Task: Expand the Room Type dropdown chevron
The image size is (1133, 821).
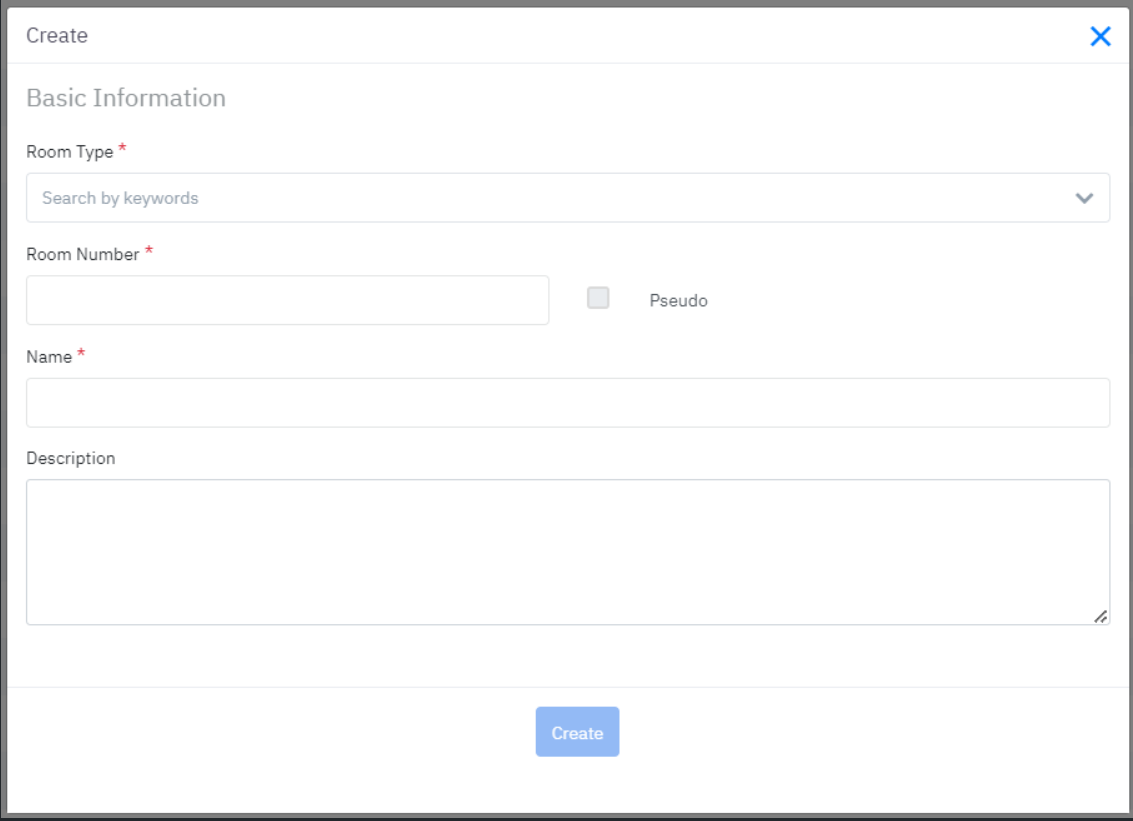Action: point(1084,198)
